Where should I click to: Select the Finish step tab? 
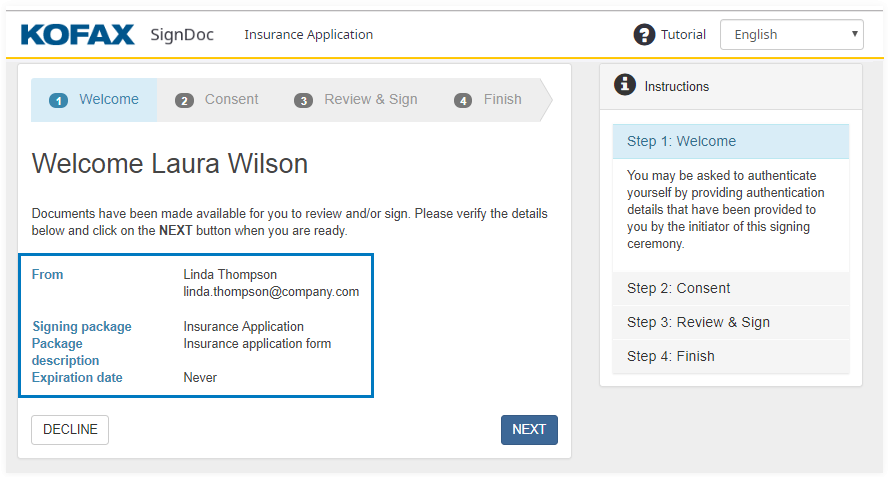[502, 100]
